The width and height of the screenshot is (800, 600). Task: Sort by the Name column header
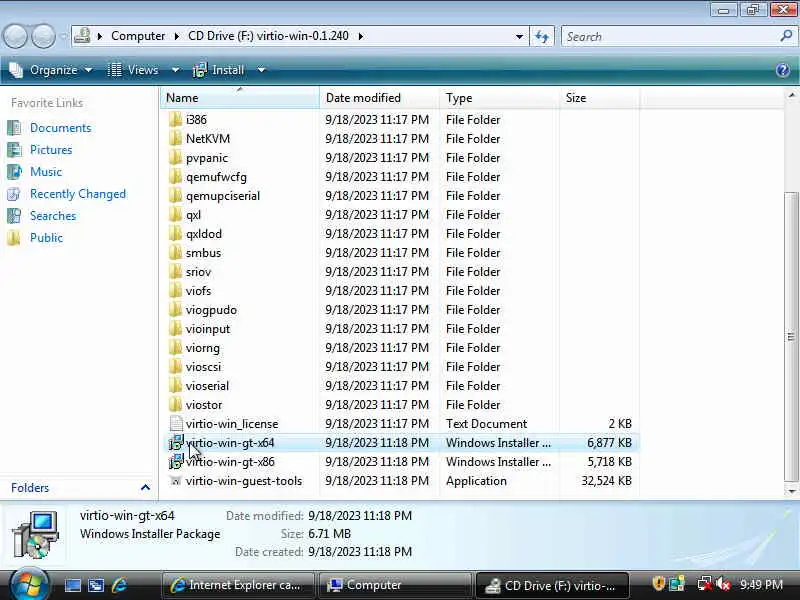pyautogui.click(x=240, y=97)
